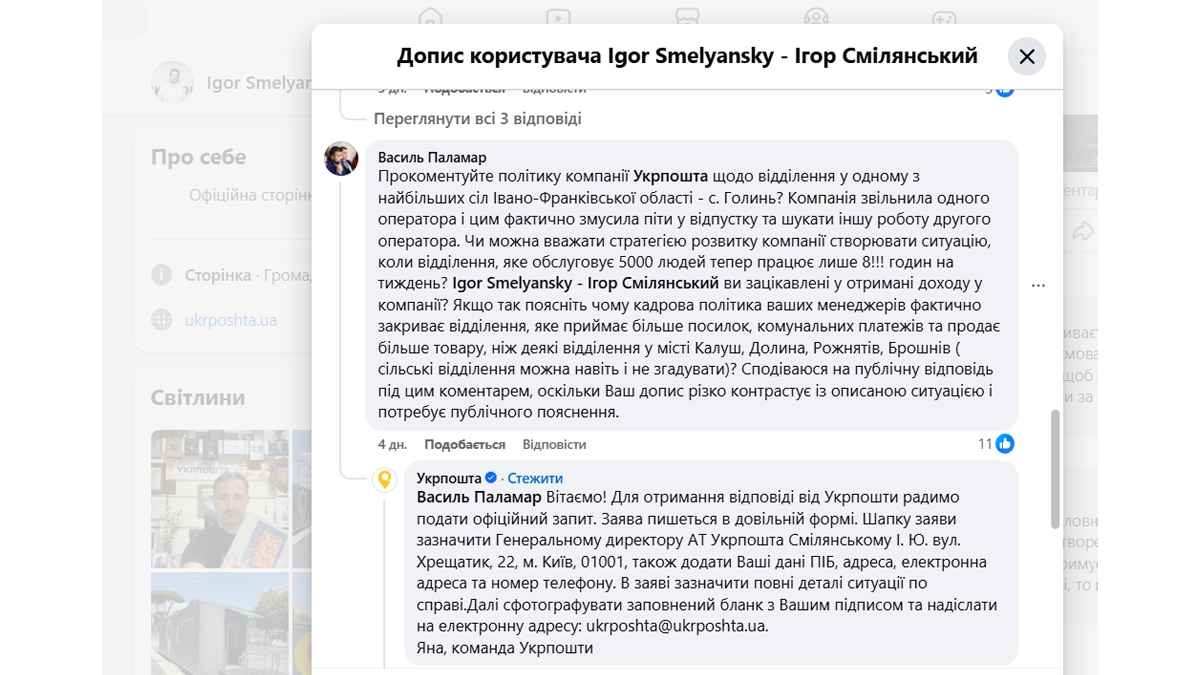Screen dimensions: 1200x675
Task: Open the Укрпошта page from the reply author name
Action: pos(449,478)
